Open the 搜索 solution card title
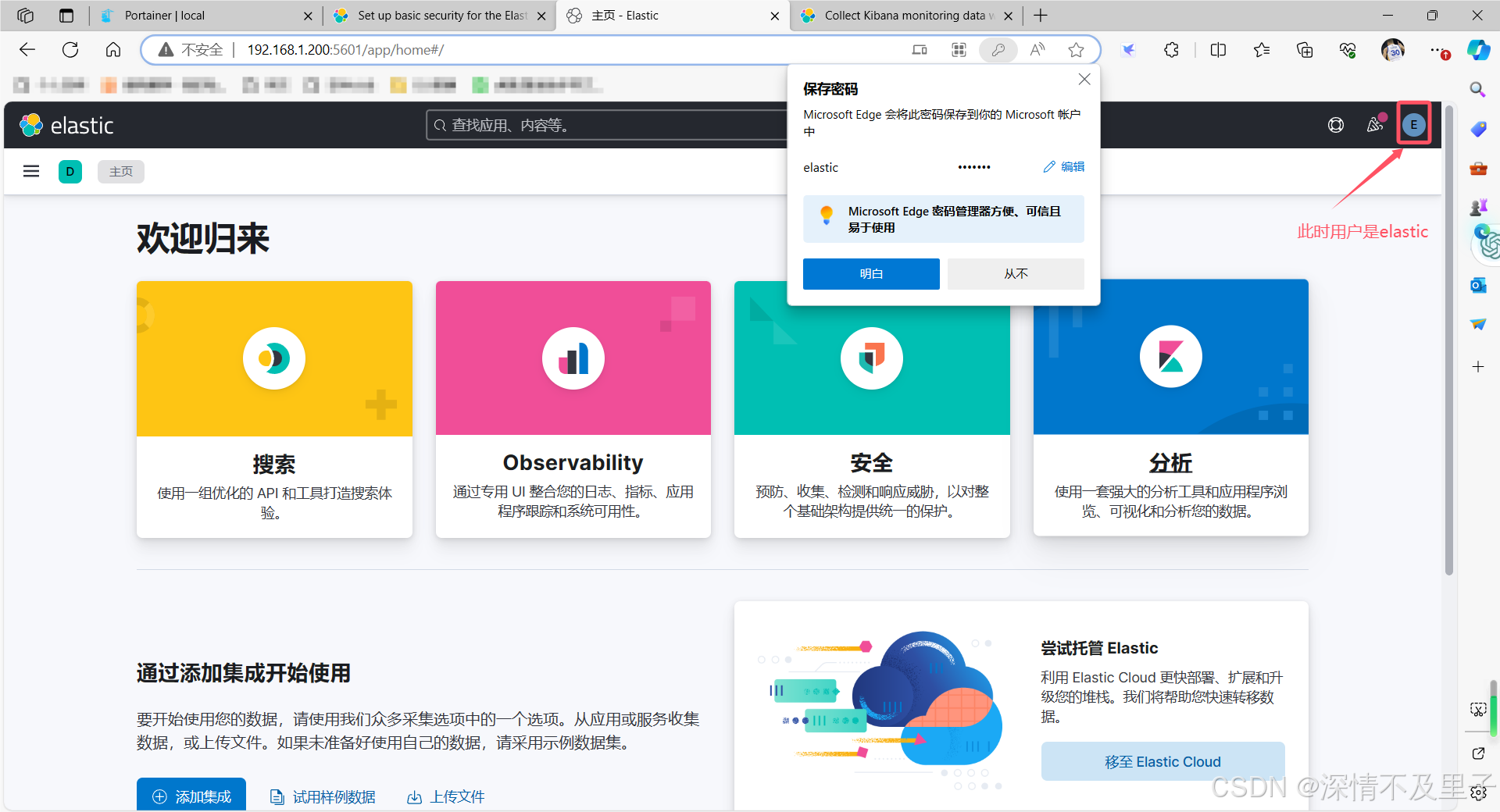This screenshot has height=812, width=1500. 274,464
